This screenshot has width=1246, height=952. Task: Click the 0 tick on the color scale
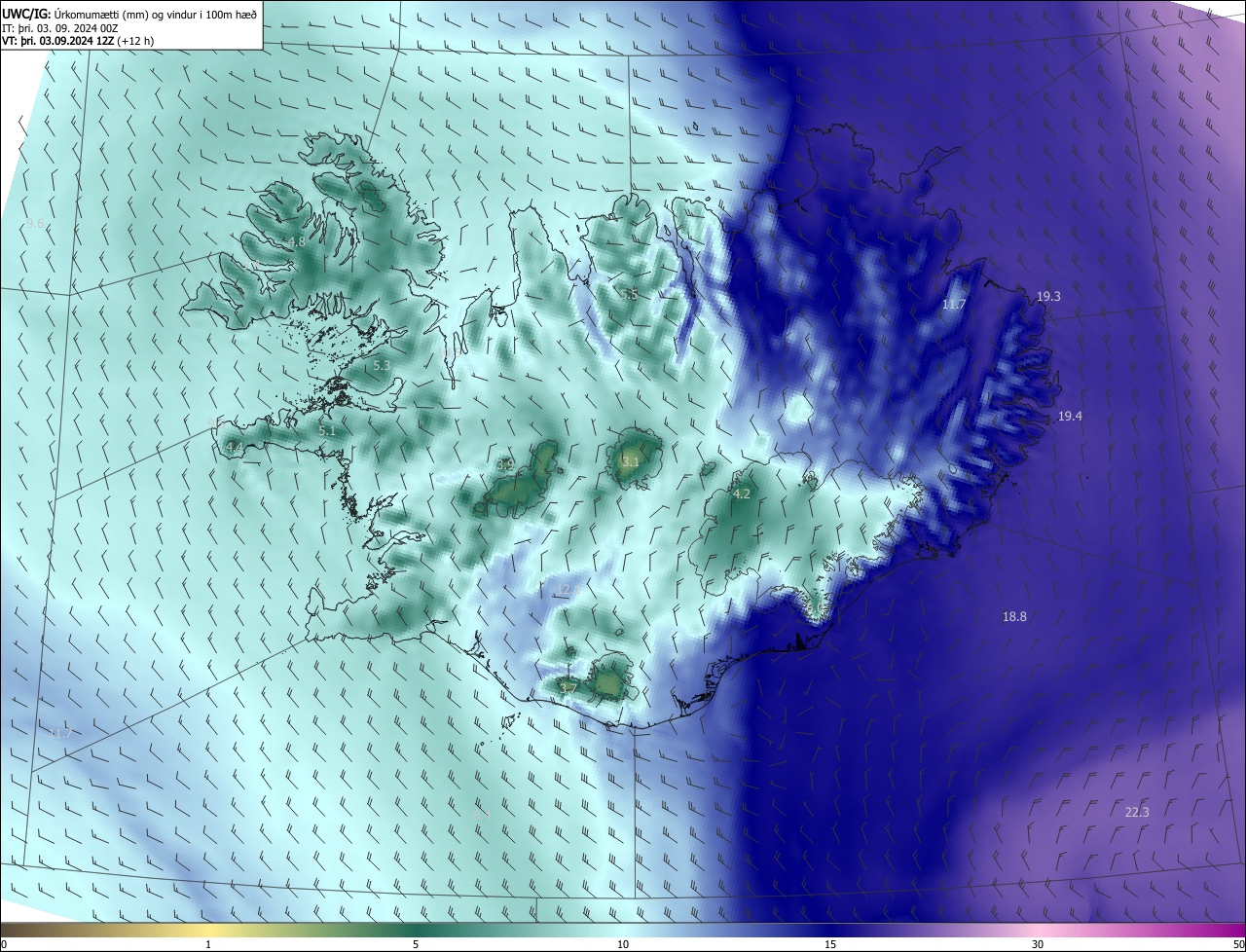coord(4,945)
